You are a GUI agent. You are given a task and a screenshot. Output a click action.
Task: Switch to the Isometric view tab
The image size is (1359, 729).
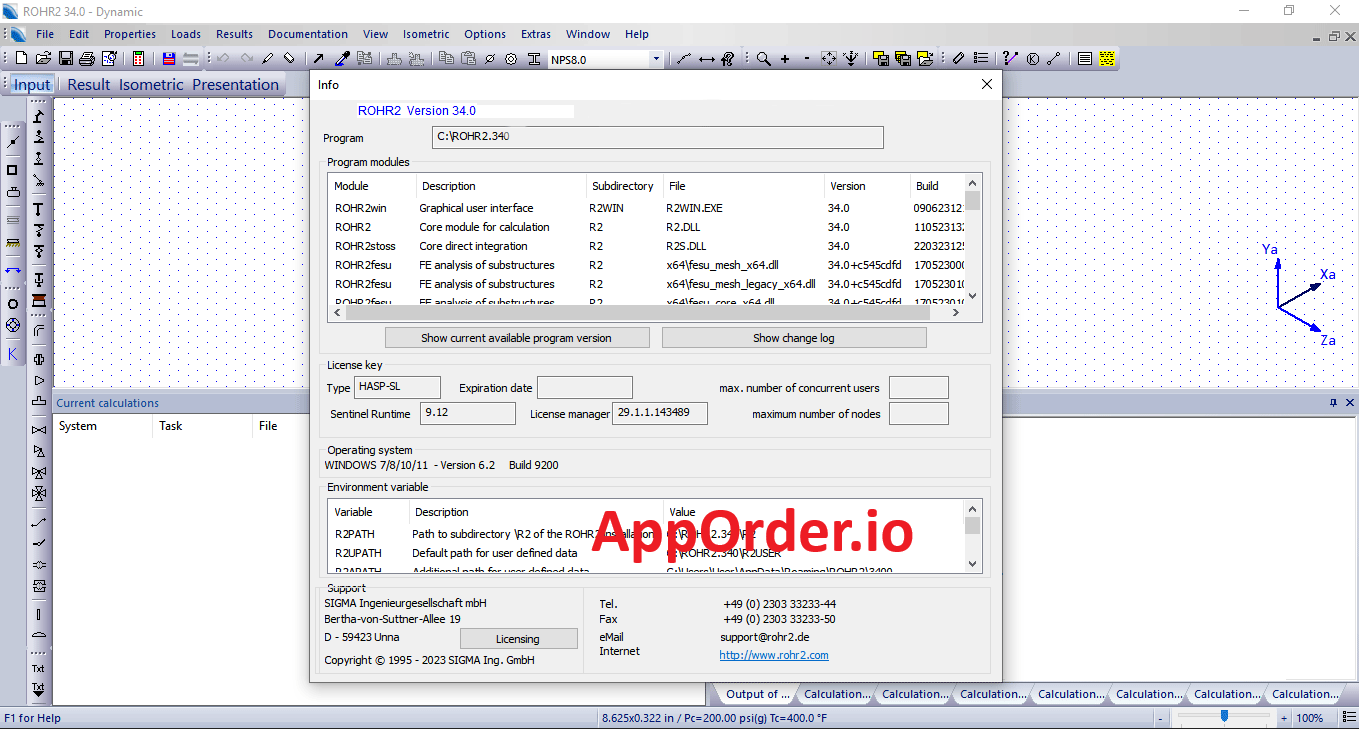pos(152,85)
